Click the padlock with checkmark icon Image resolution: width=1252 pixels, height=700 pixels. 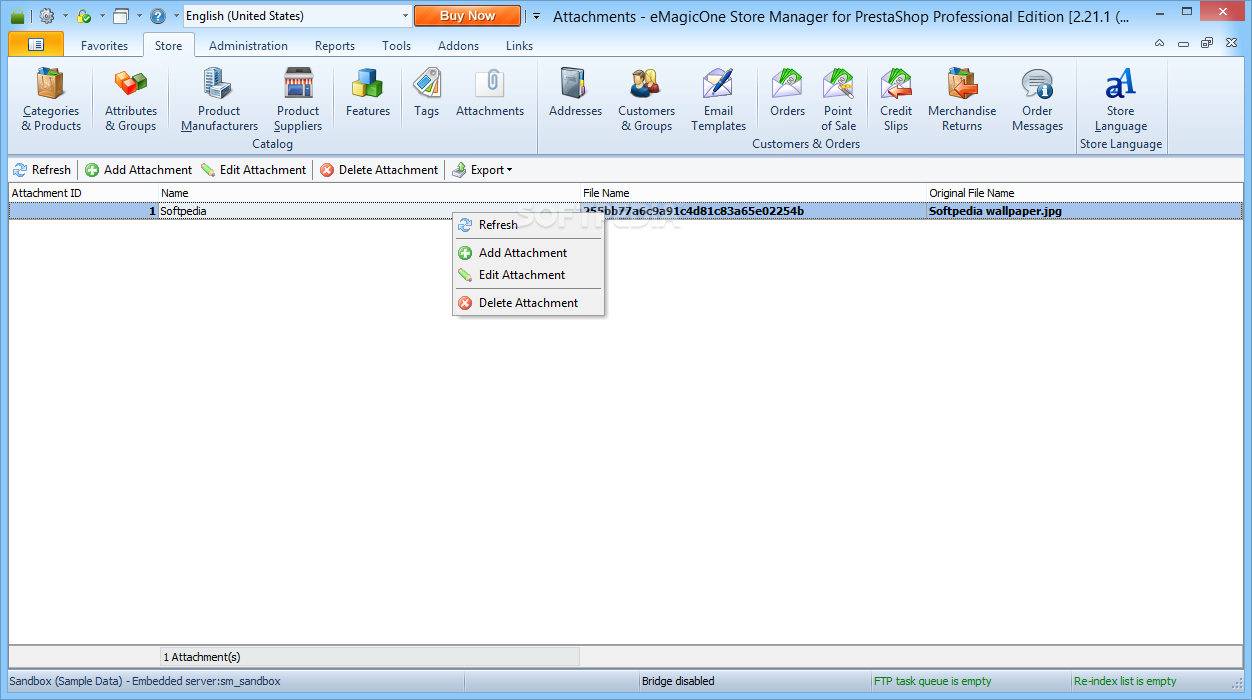point(84,16)
